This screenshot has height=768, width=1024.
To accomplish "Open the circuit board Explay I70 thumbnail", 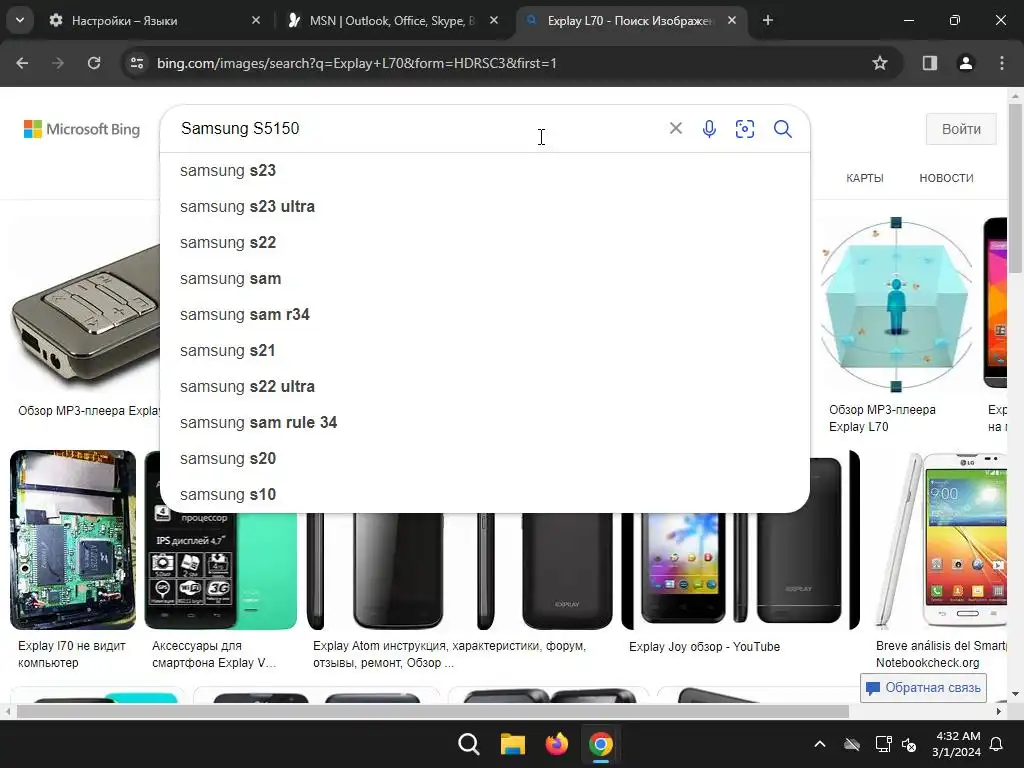I will point(73,540).
